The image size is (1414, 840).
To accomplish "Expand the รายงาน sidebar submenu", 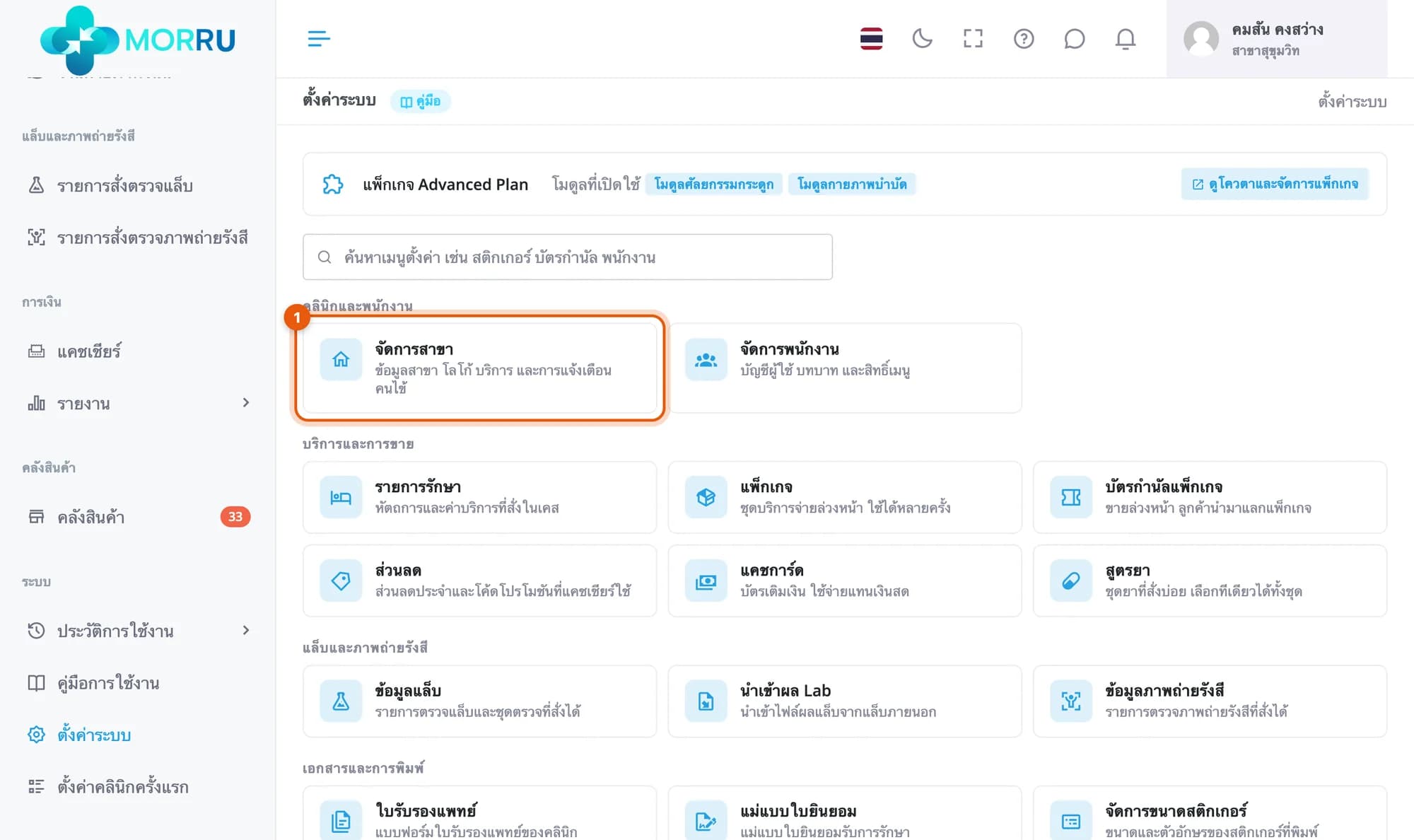I will 139,403.
